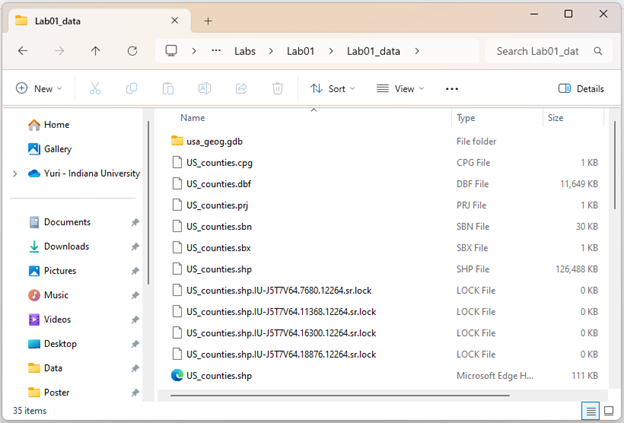624x423 pixels.
Task: Refresh the Lab01_data folder view
Action: pos(132,51)
